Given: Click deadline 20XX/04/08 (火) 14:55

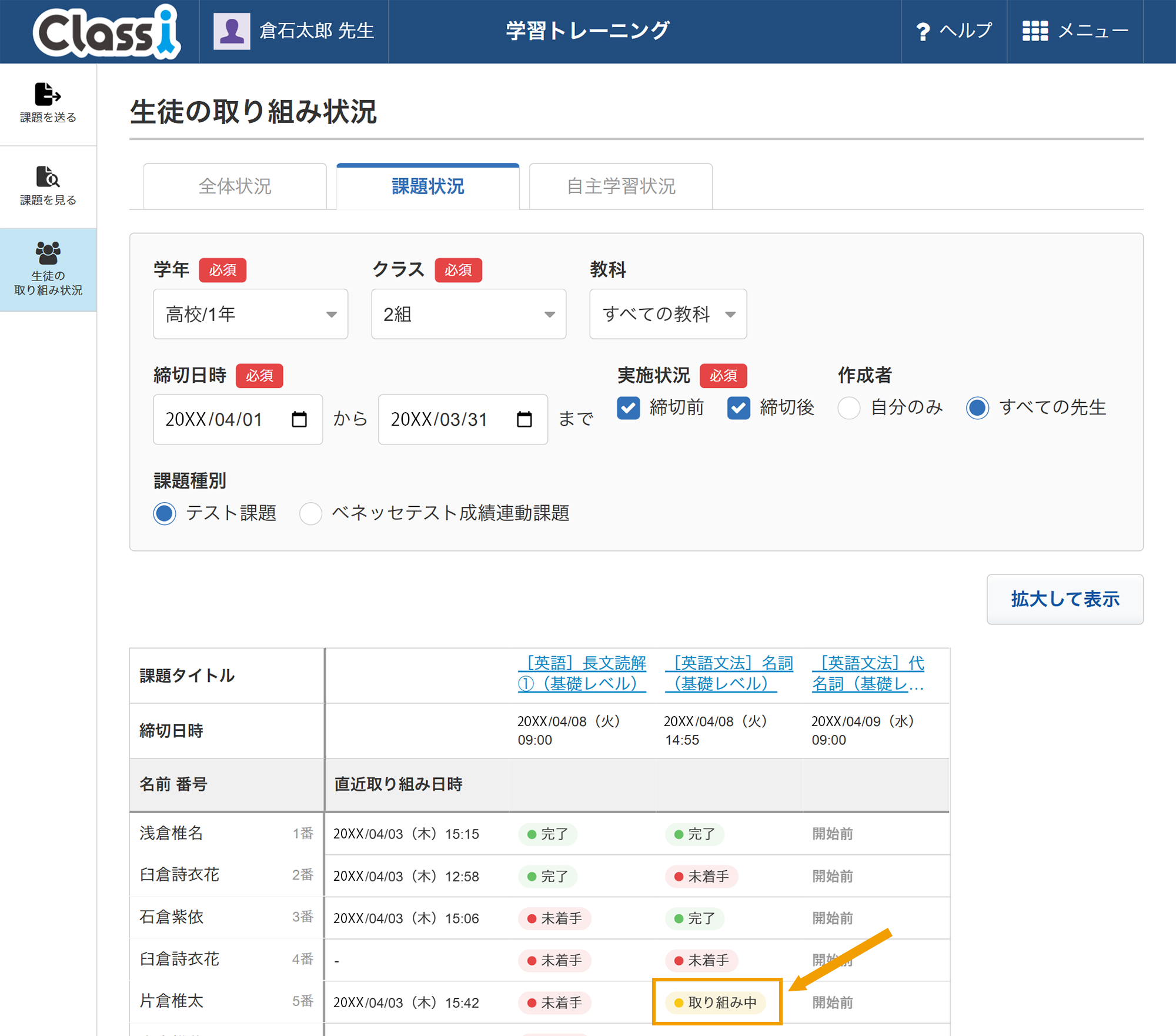Looking at the screenshot, I should (x=716, y=730).
